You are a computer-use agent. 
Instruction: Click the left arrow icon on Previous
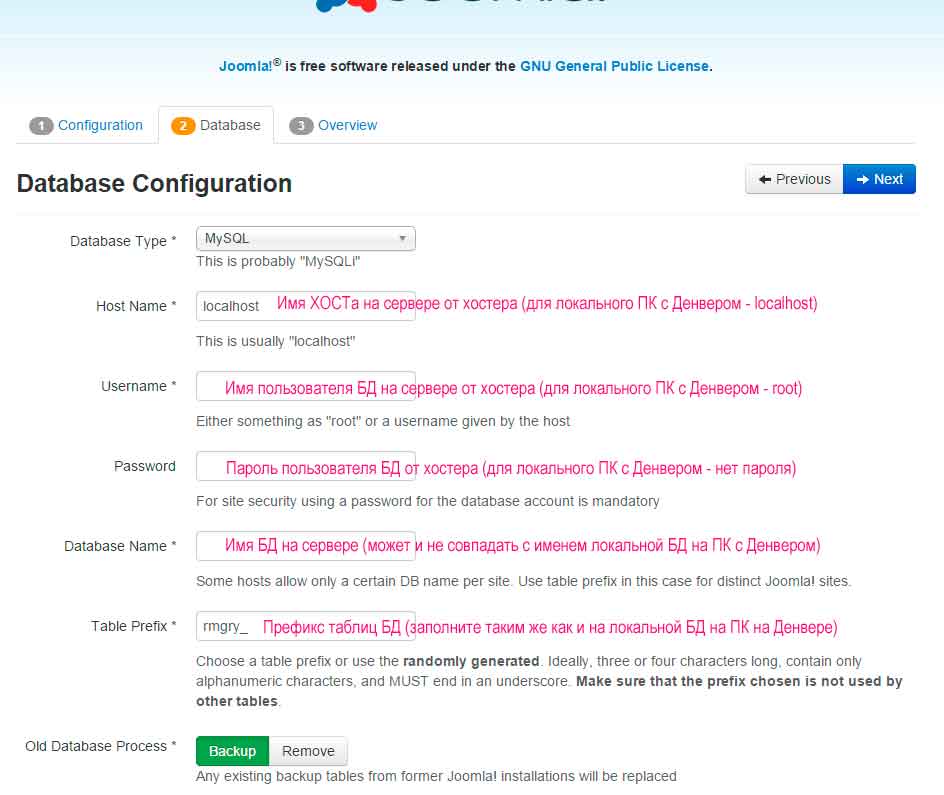coord(765,179)
